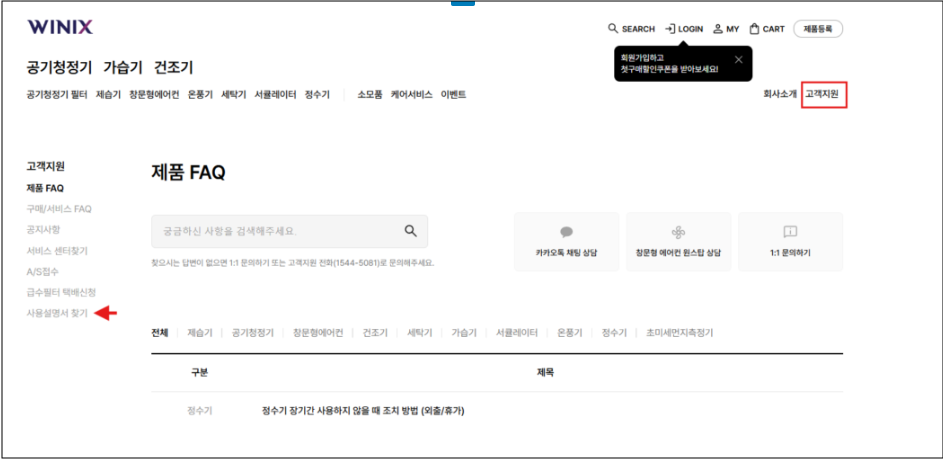This screenshot has height=459, width=943.
Task: Click the fan icon for 원스탑 상담
Action: (678, 232)
